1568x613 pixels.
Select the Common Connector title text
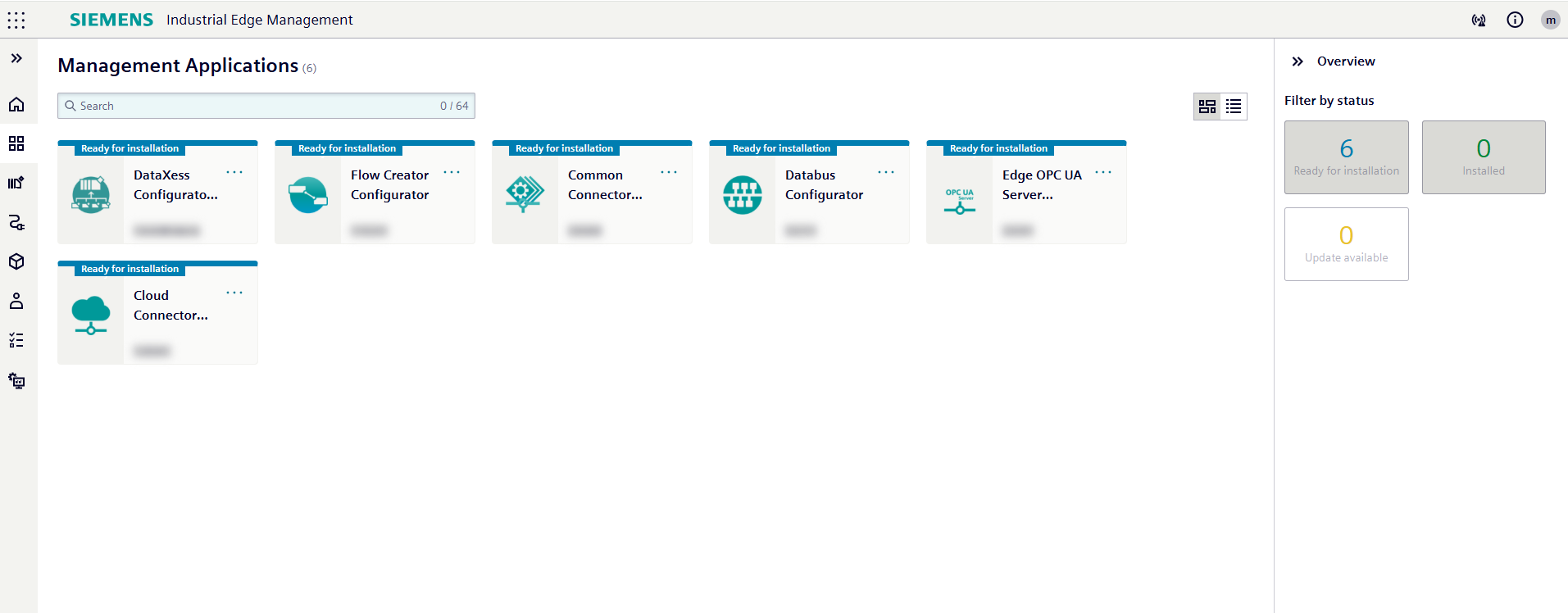point(605,184)
